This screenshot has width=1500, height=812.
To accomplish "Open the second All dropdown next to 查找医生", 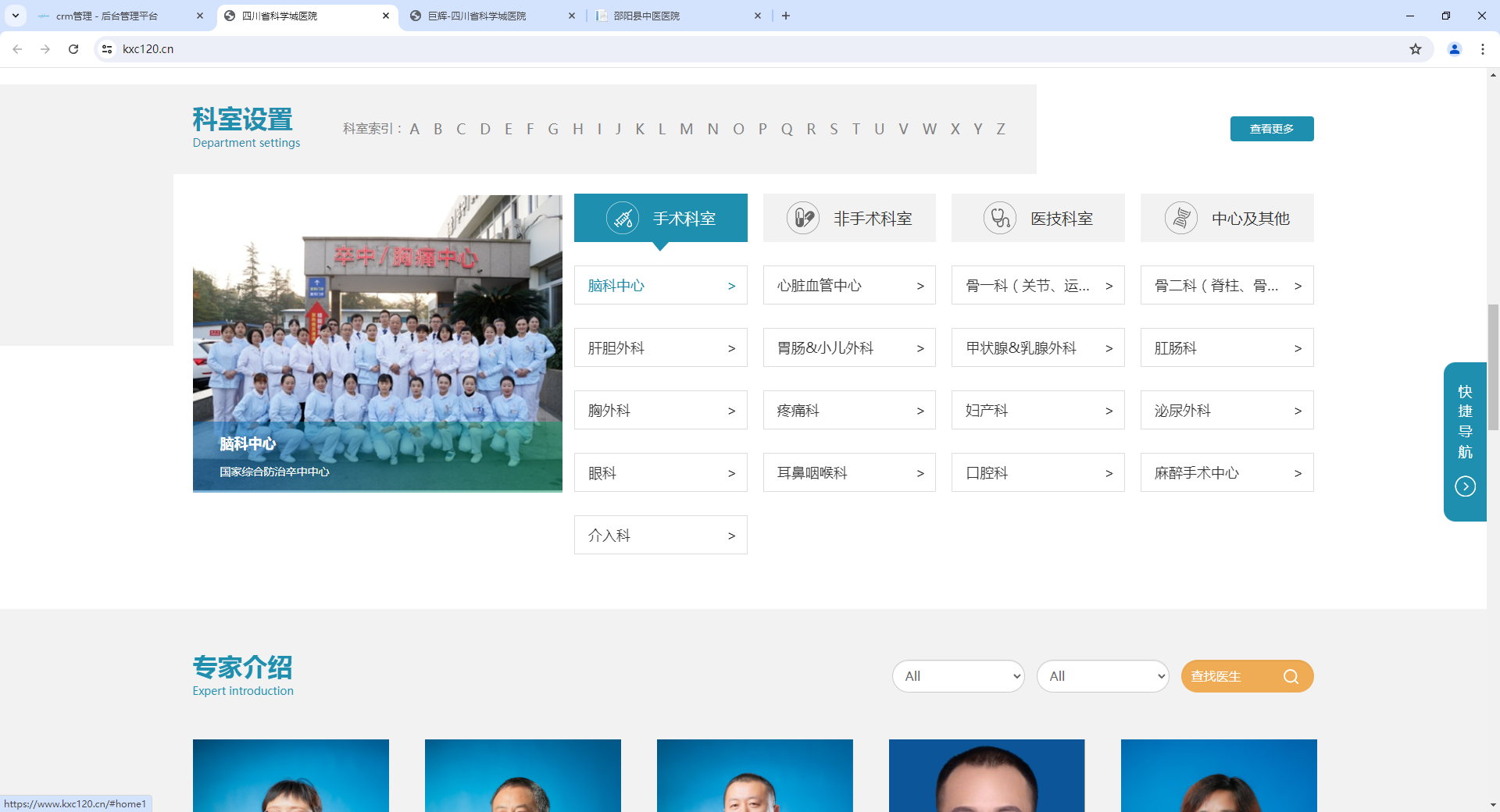I will [x=1103, y=676].
